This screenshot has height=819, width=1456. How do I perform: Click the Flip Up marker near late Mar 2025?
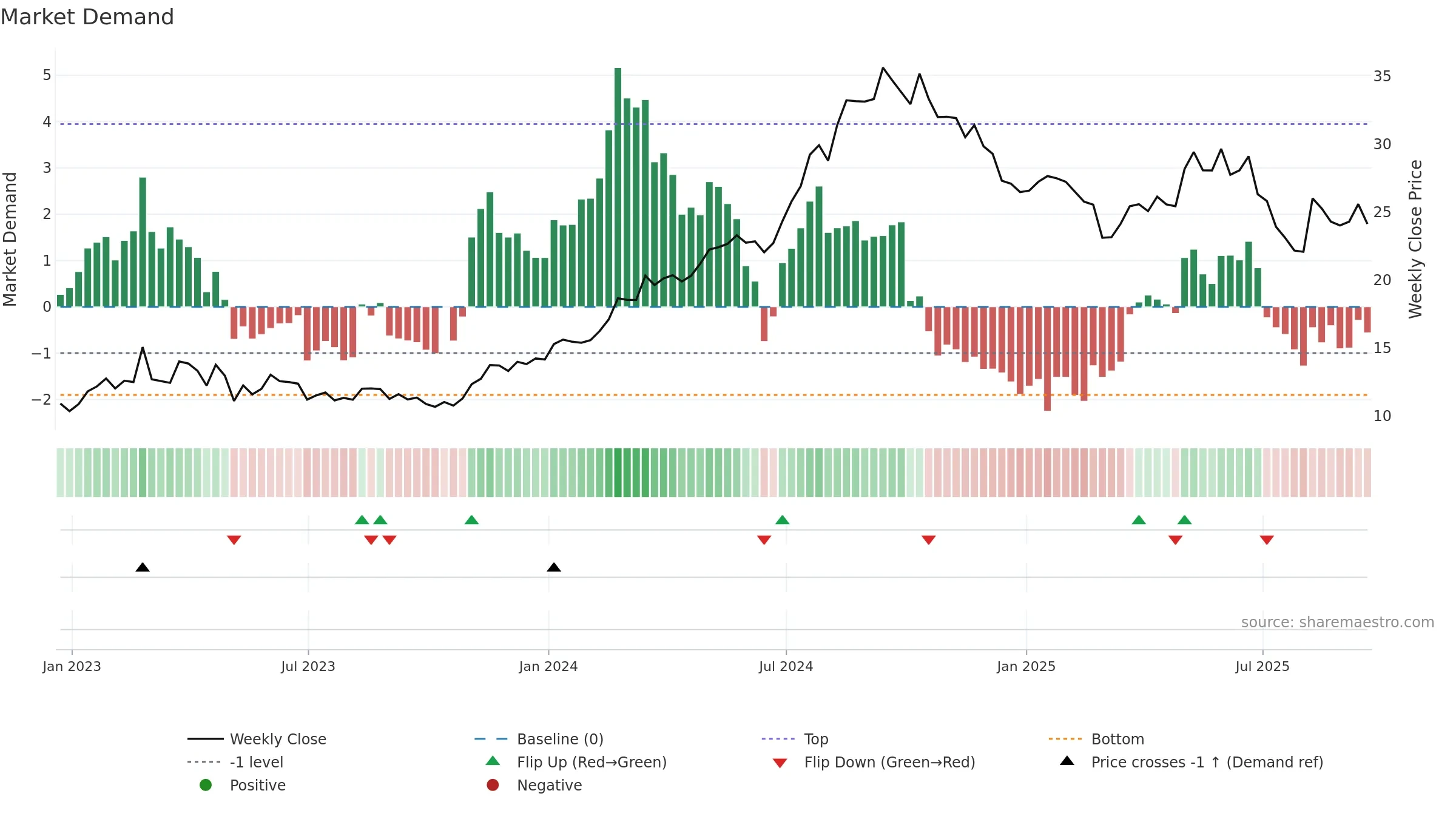coord(1139,520)
